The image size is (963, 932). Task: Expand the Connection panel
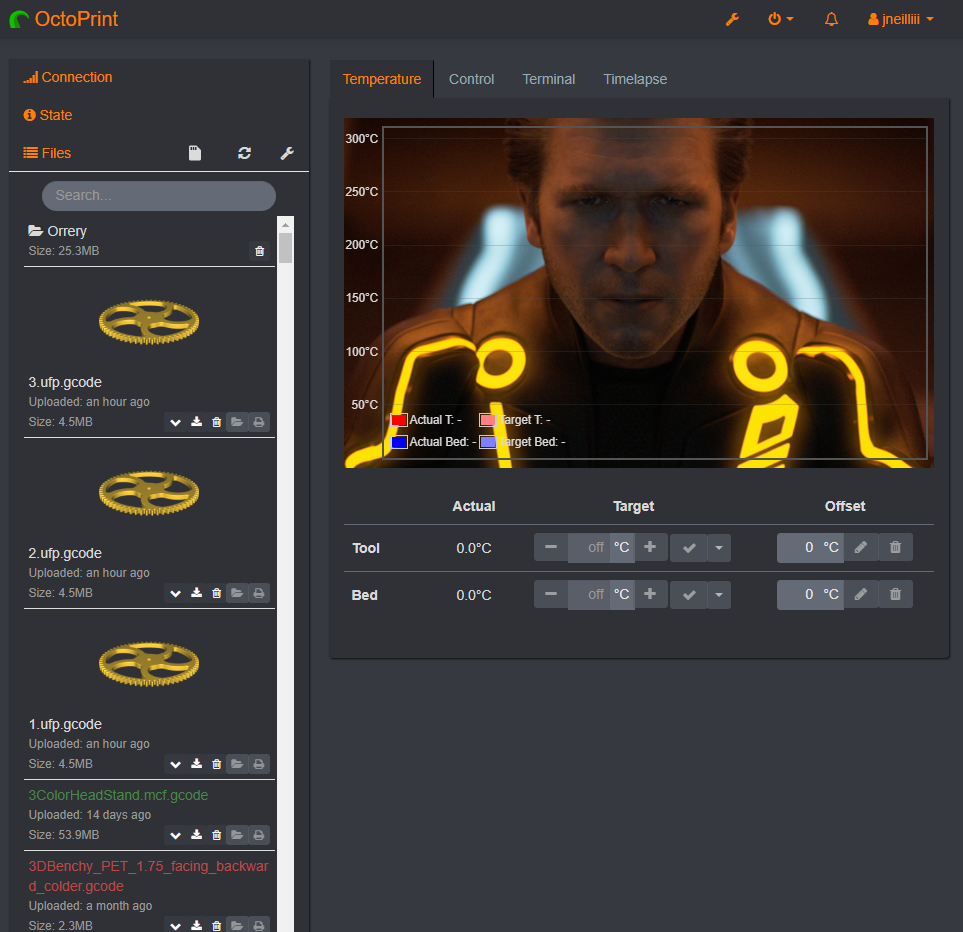[68, 77]
